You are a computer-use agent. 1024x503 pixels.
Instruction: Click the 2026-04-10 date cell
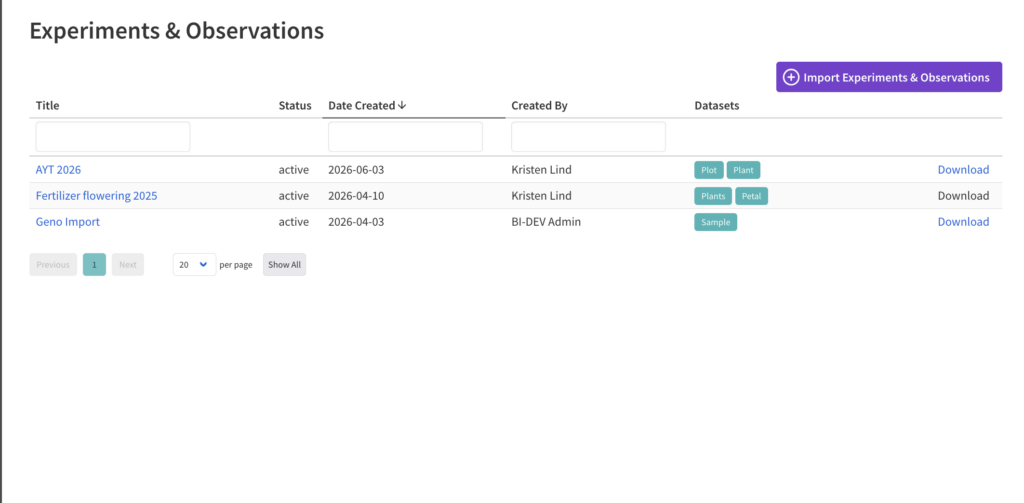(356, 196)
